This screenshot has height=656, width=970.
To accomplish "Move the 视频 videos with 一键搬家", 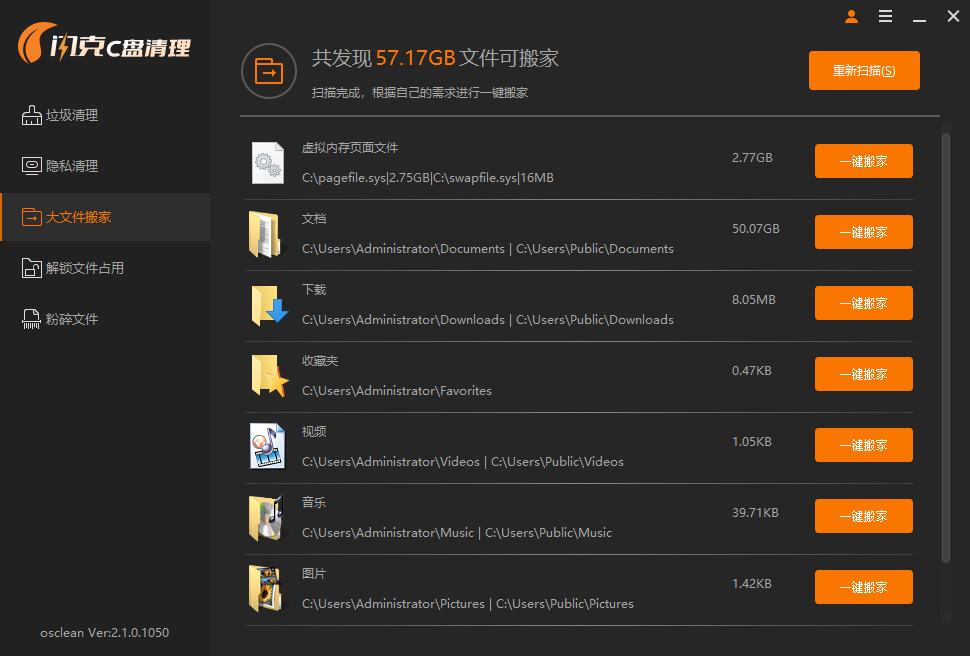I will 863,445.
